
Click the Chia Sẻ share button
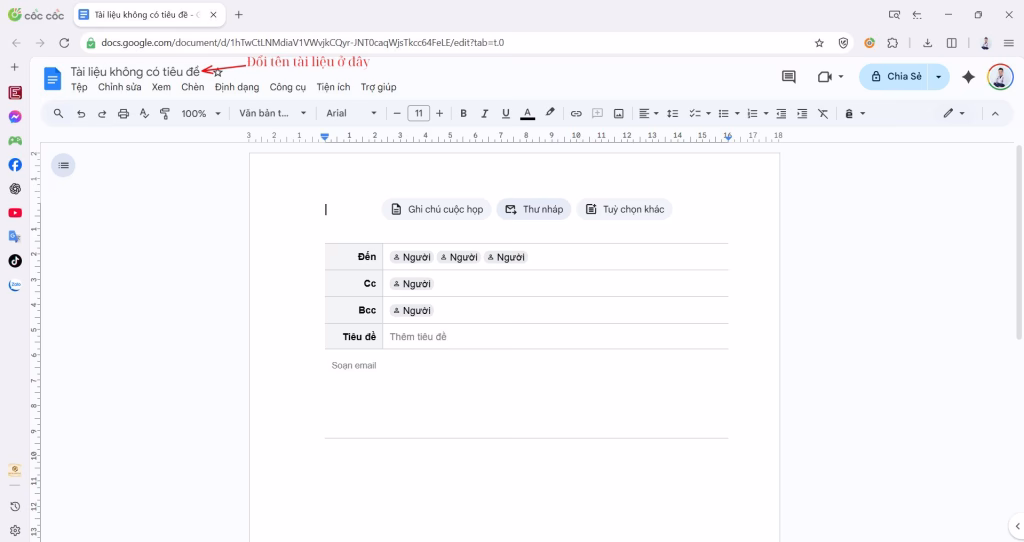click(x=895, y=76)
